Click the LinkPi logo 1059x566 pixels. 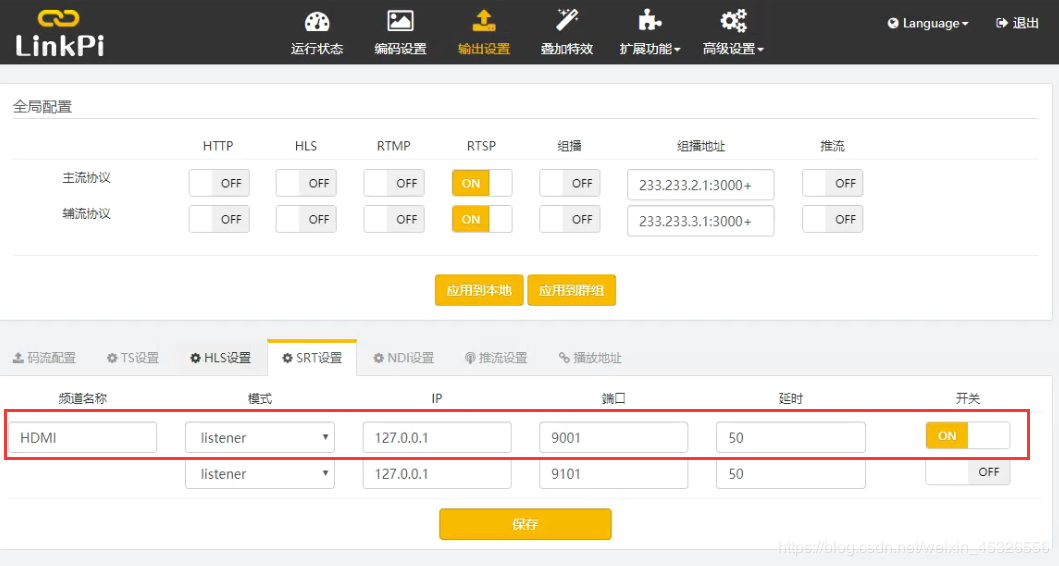click(59, 32)
